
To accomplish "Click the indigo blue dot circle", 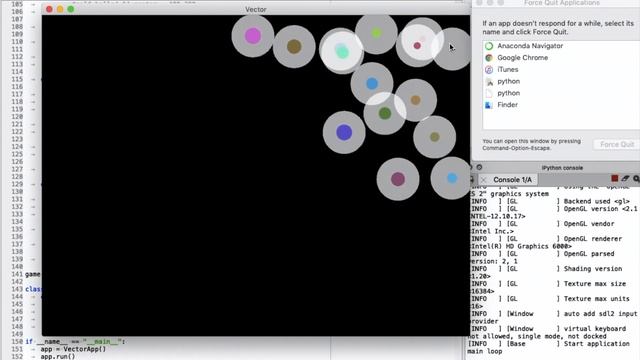I will 344,132.
